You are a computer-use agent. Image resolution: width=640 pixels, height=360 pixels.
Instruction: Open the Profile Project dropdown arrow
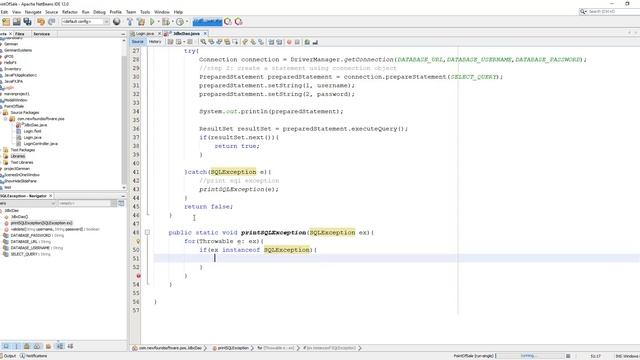(187, 22)
